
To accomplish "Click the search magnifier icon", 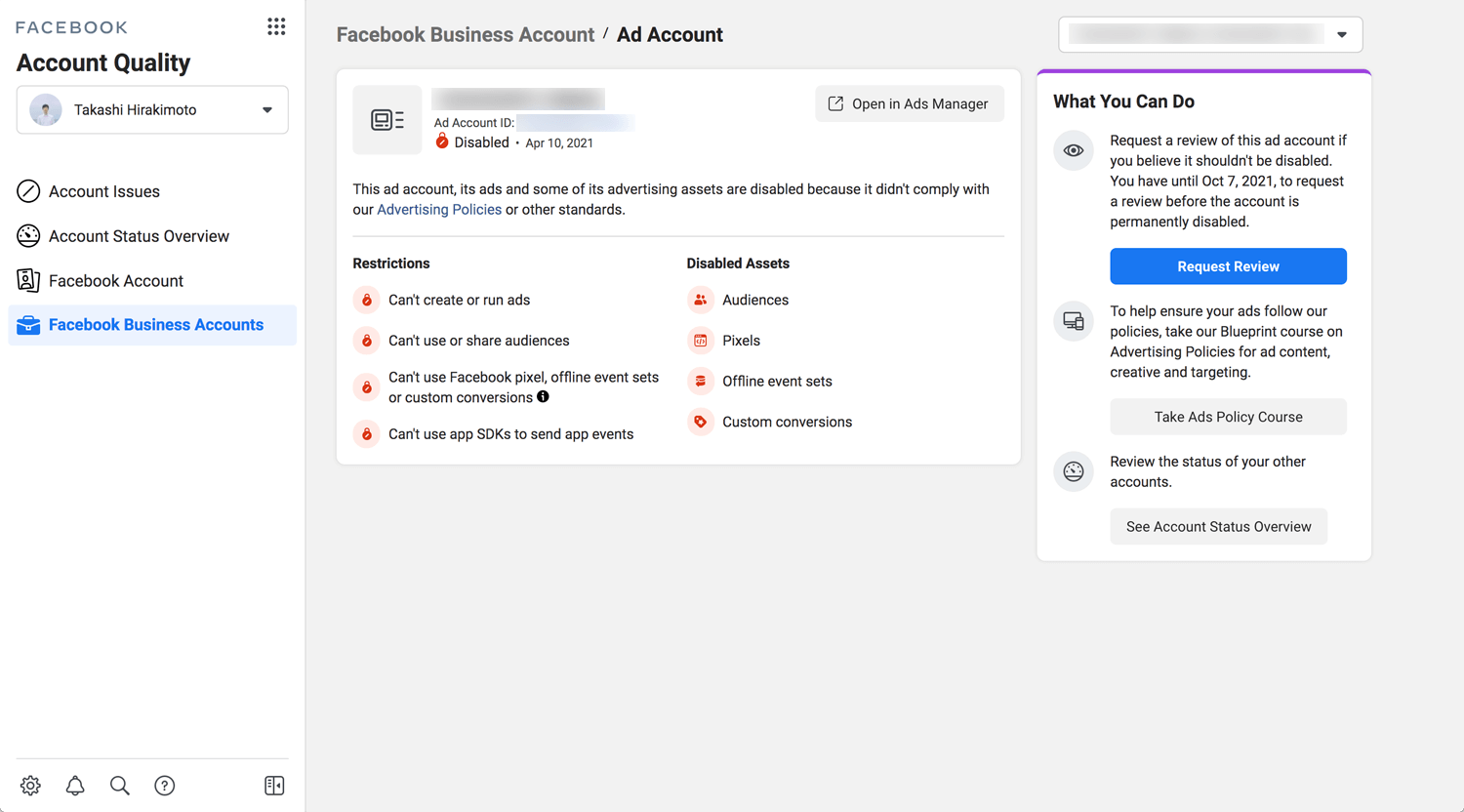I will 120,786.
